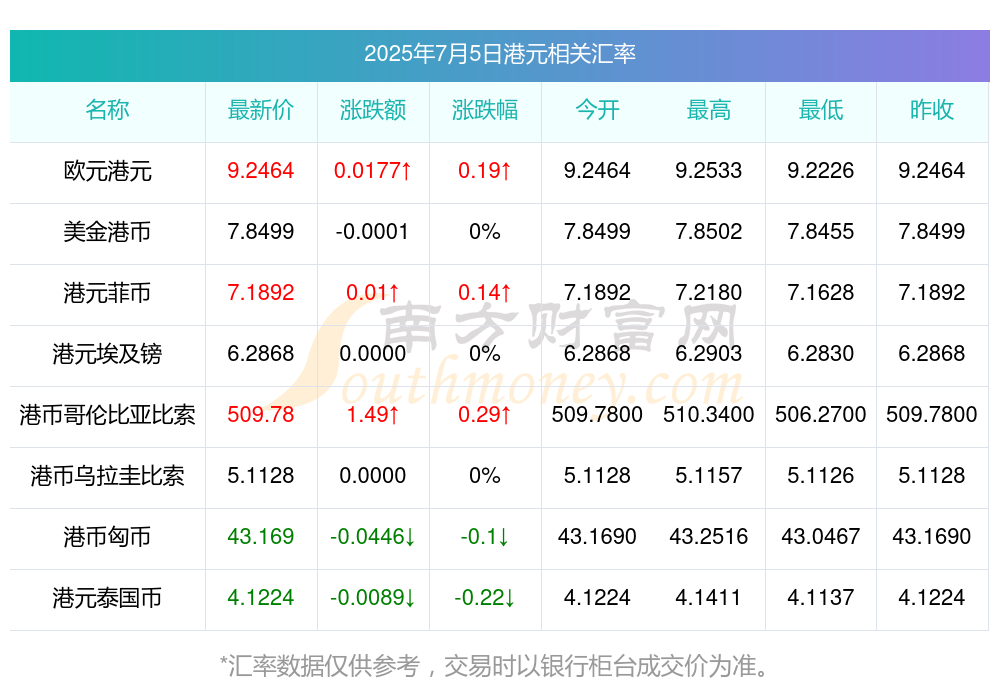Screen dimensions: 1000x698
Task: Click red latest price 9.2464
Action: pyautogui.click(x=260, y=170)
